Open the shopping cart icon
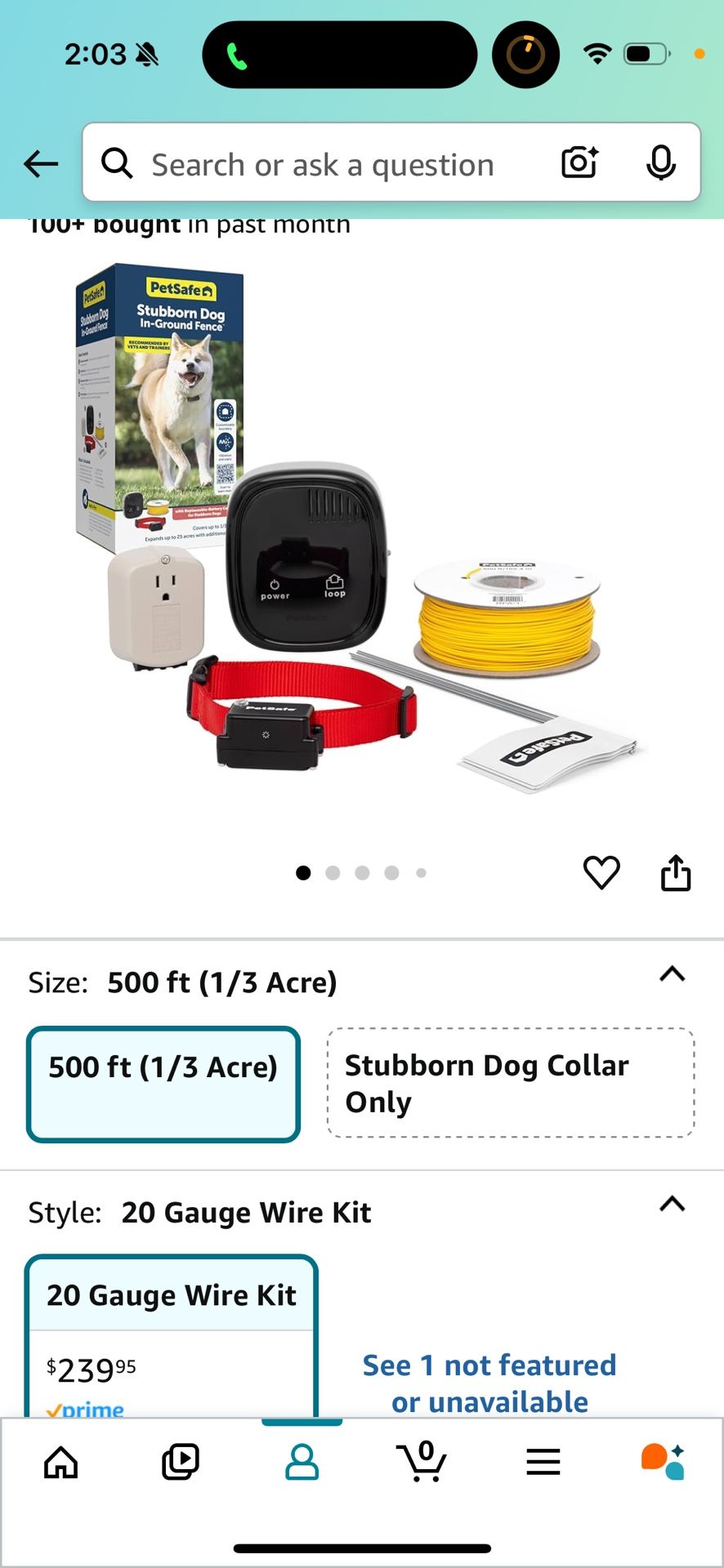 [x=422, y=1461]
